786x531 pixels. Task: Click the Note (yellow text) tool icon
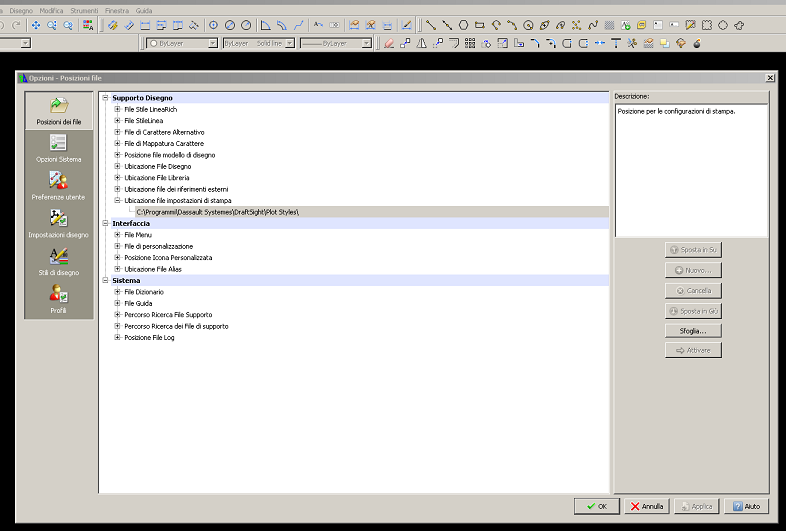[642, 25]
